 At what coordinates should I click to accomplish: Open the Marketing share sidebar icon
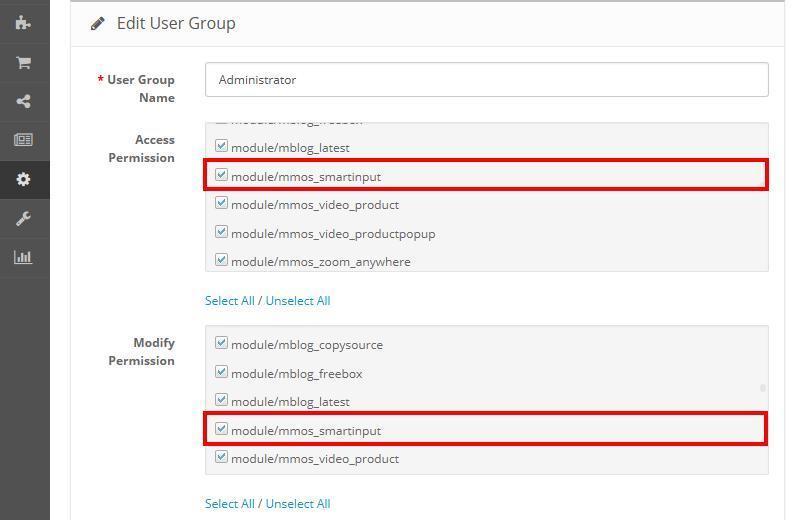coord(23,101)
